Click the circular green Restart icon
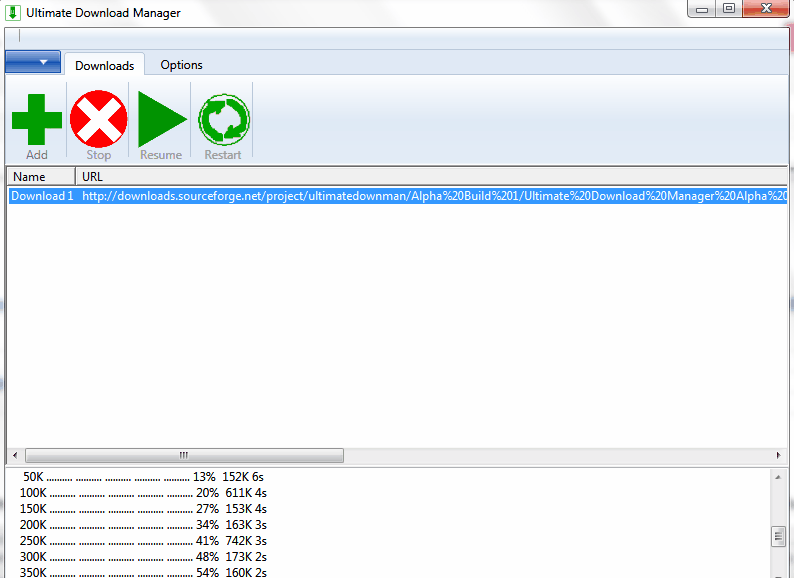 coord(224,120)
